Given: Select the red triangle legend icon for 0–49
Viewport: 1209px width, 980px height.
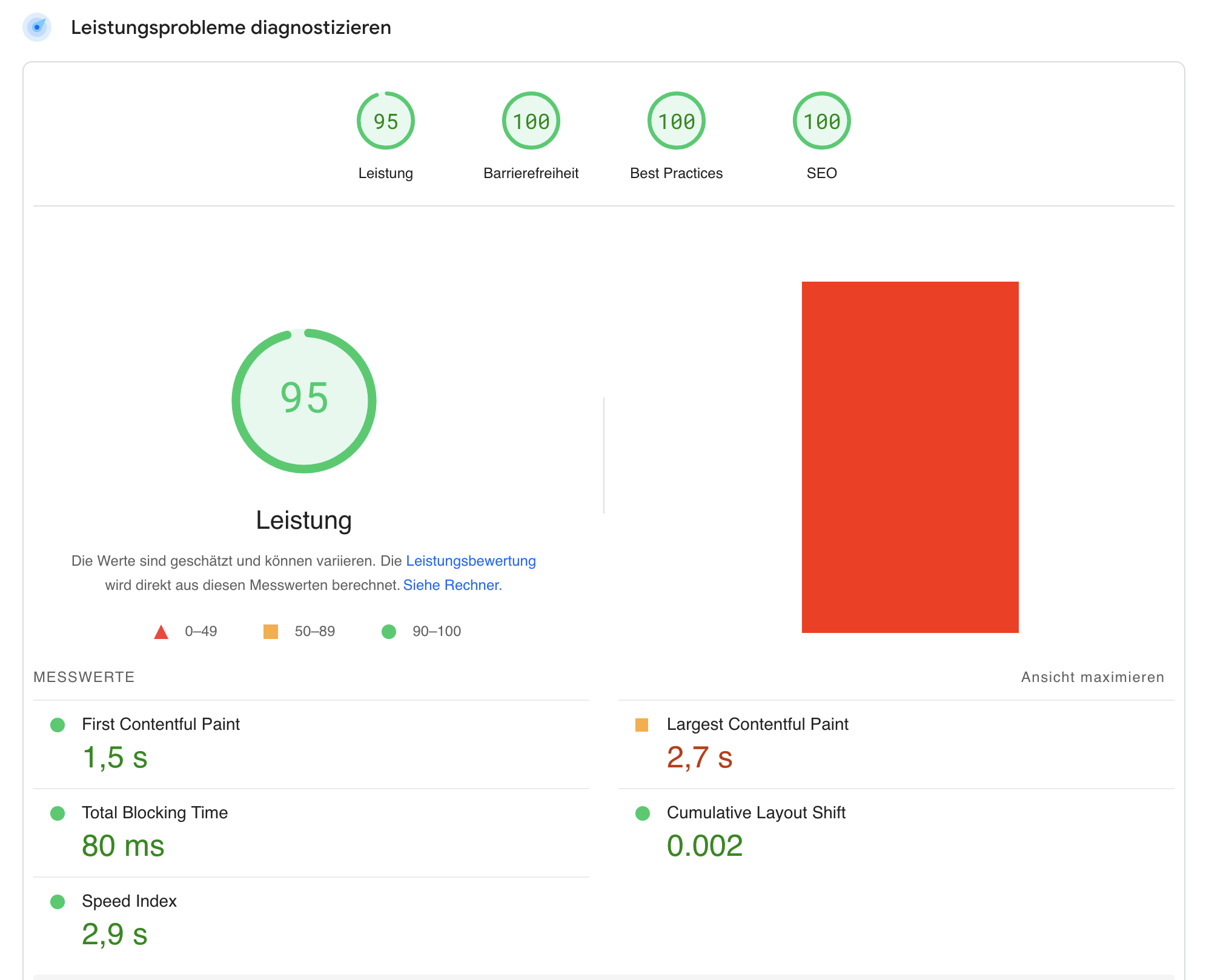Looking at the screenshot, I should coord(161,632).
